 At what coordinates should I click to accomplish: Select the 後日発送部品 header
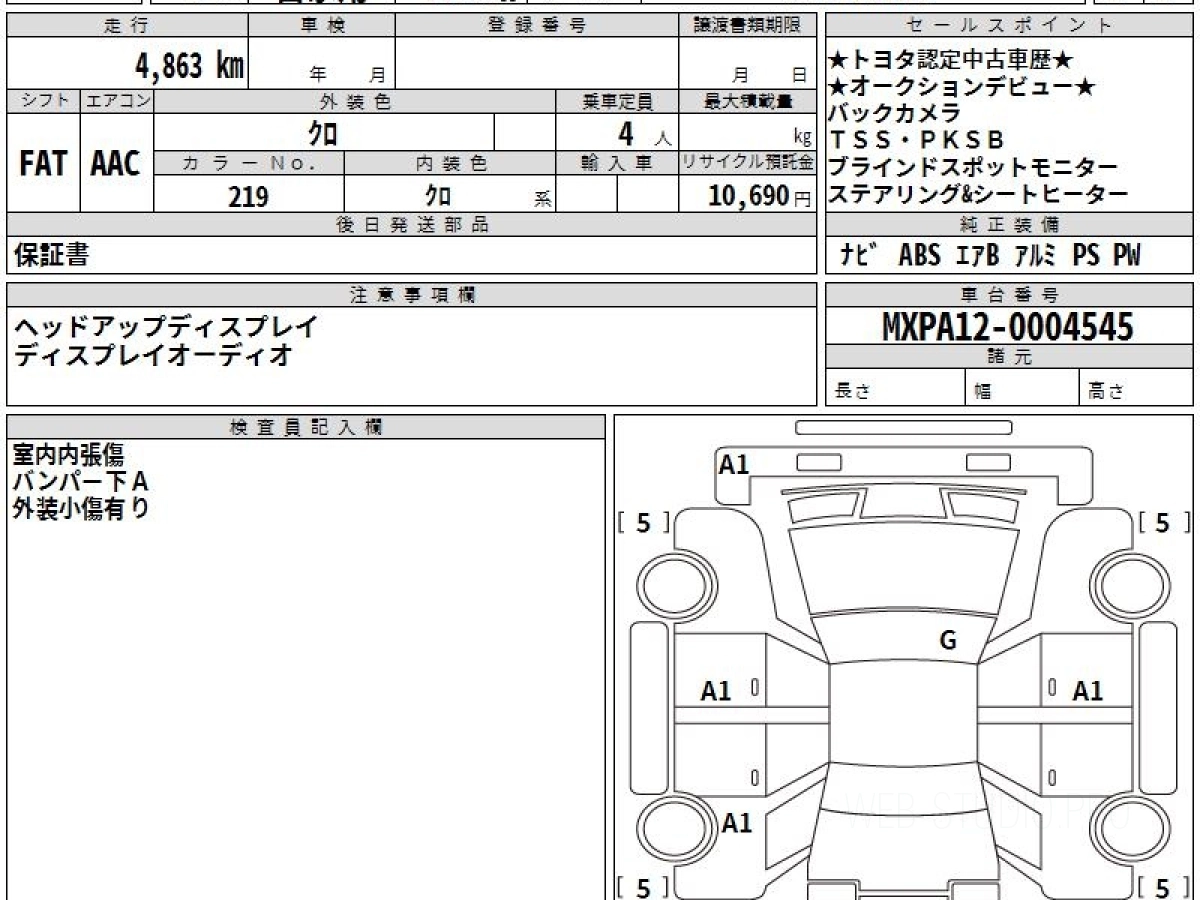tap(411, 225)
